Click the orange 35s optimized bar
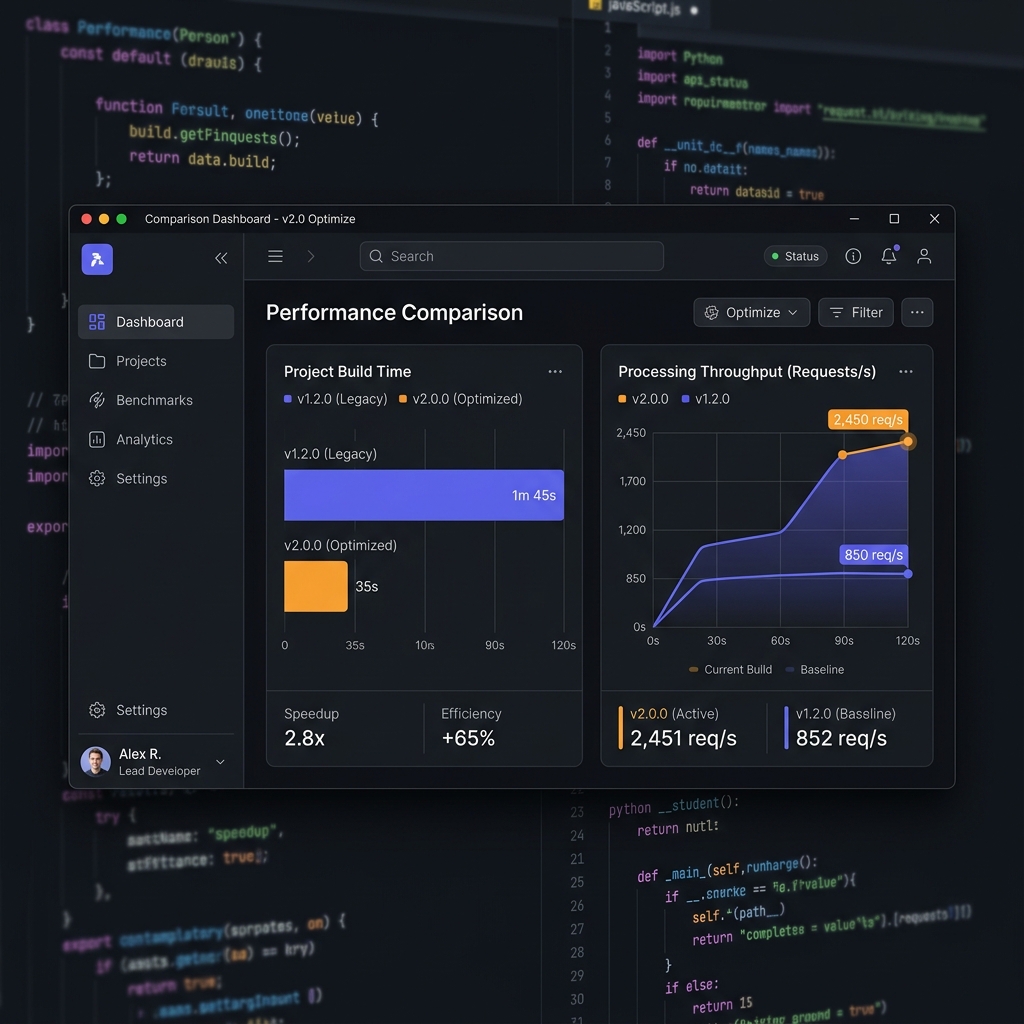Image resolution: width=1024 pixels, height=1024 pixels. click(315, 586)
